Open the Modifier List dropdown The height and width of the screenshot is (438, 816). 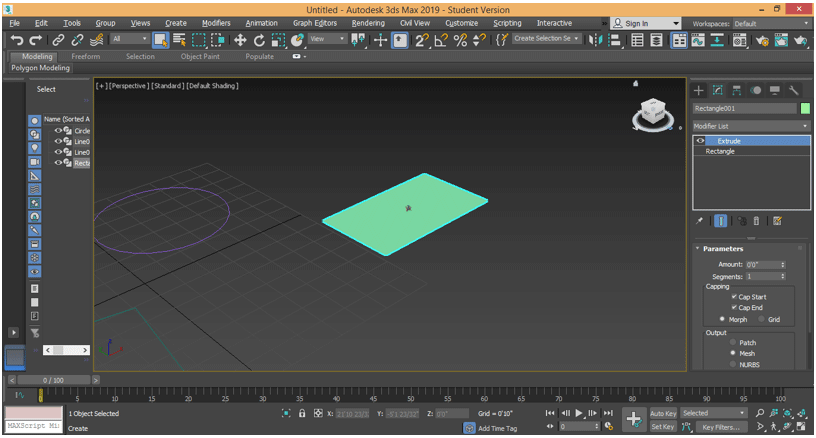click(750, 126)
